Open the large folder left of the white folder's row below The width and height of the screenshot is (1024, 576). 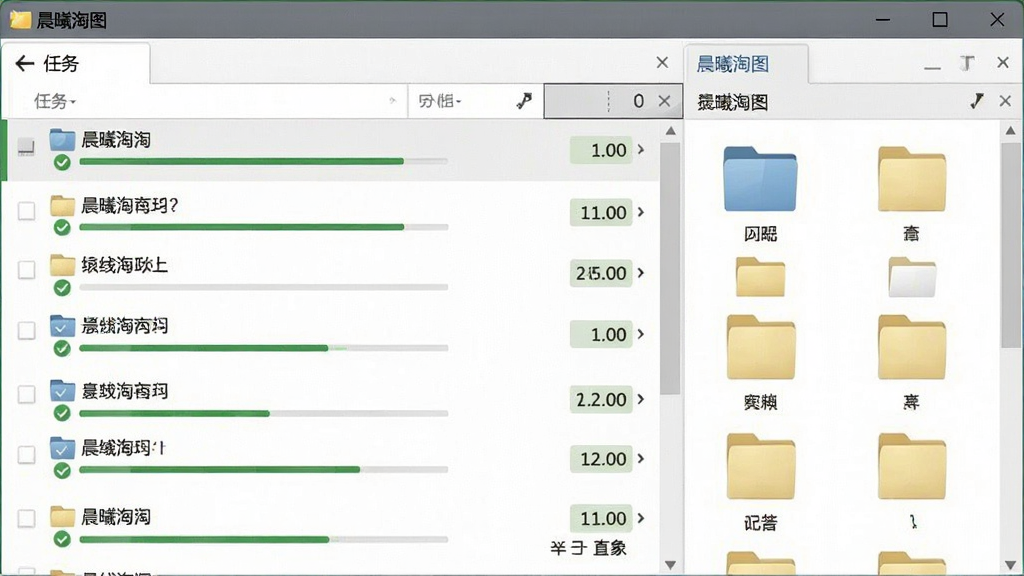(x=761, y=347)
